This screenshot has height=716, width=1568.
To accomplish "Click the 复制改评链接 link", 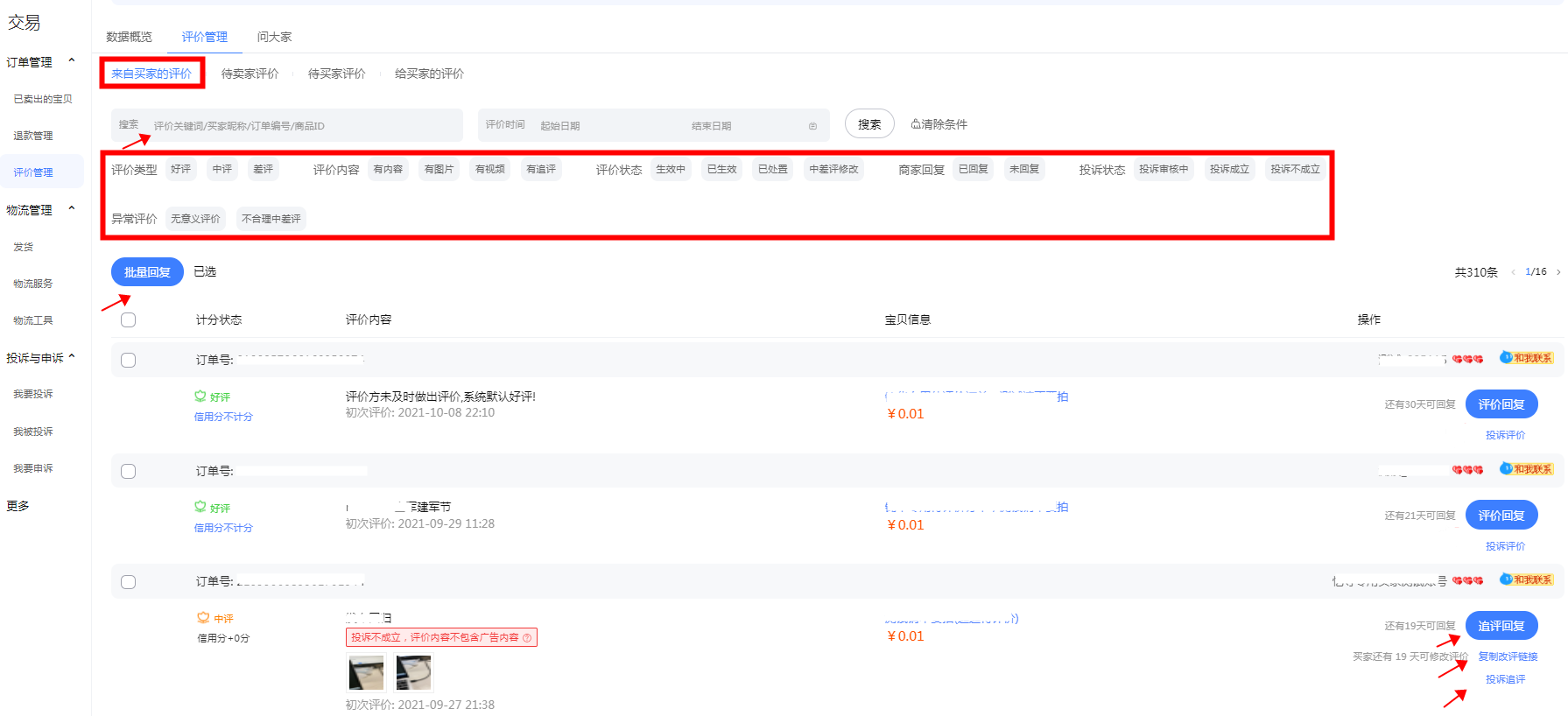I will click(x=1508, y=656).
